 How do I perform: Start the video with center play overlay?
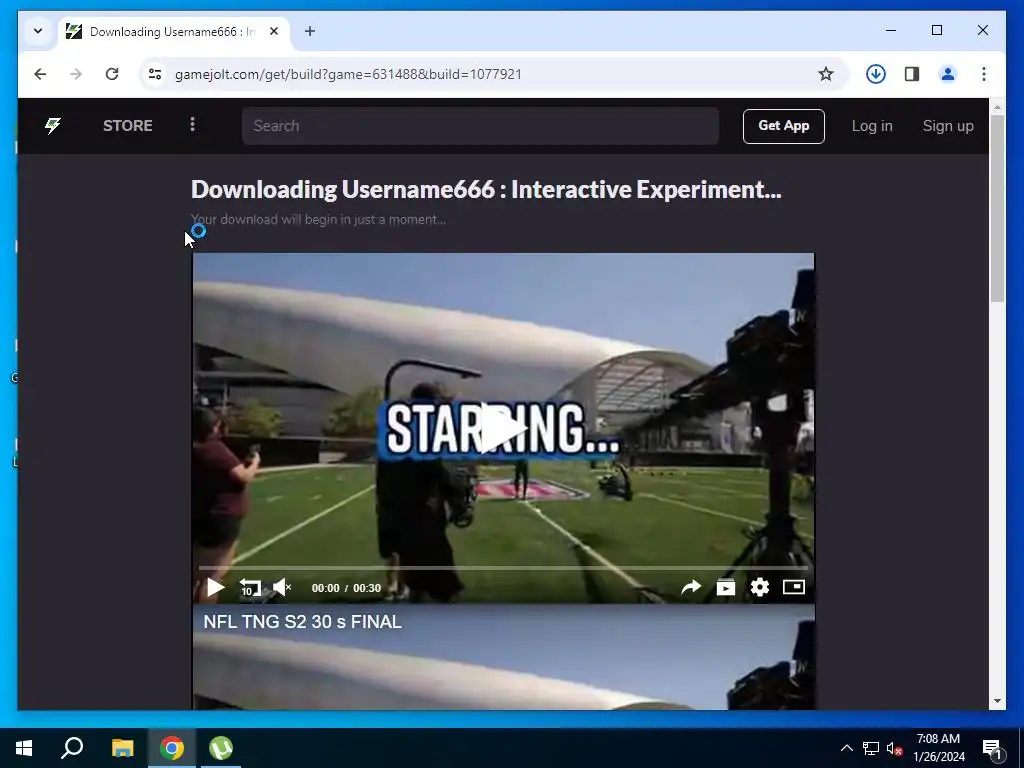point(502,428)
